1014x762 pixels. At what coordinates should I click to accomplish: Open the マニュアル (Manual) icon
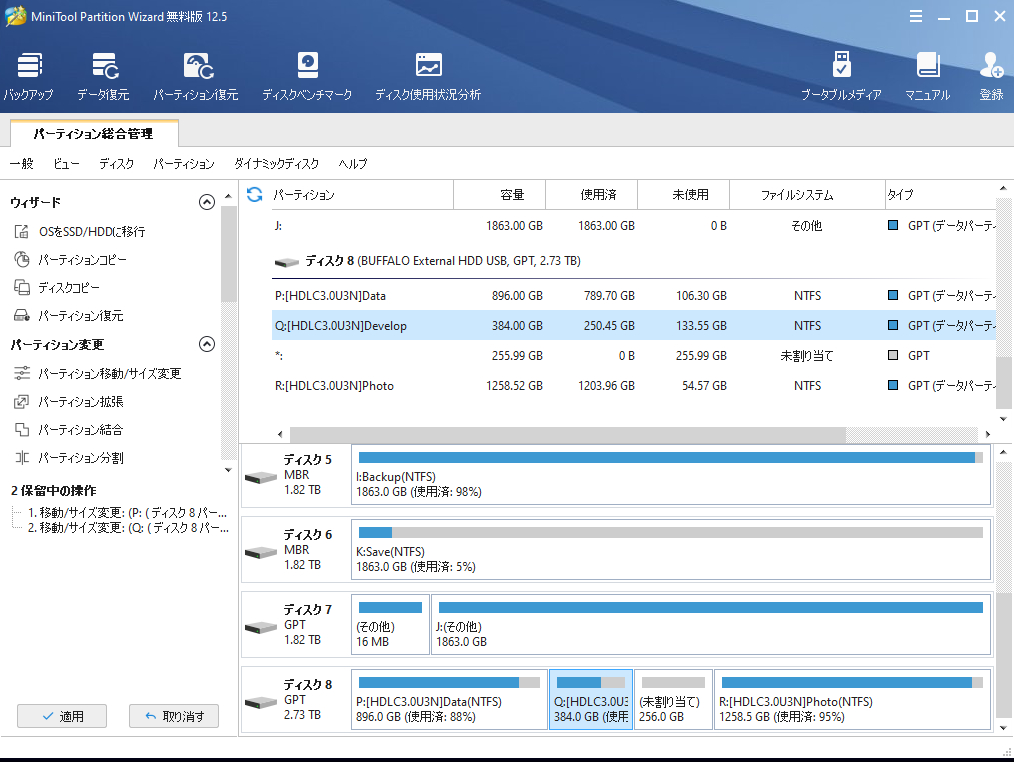point(927,77)
